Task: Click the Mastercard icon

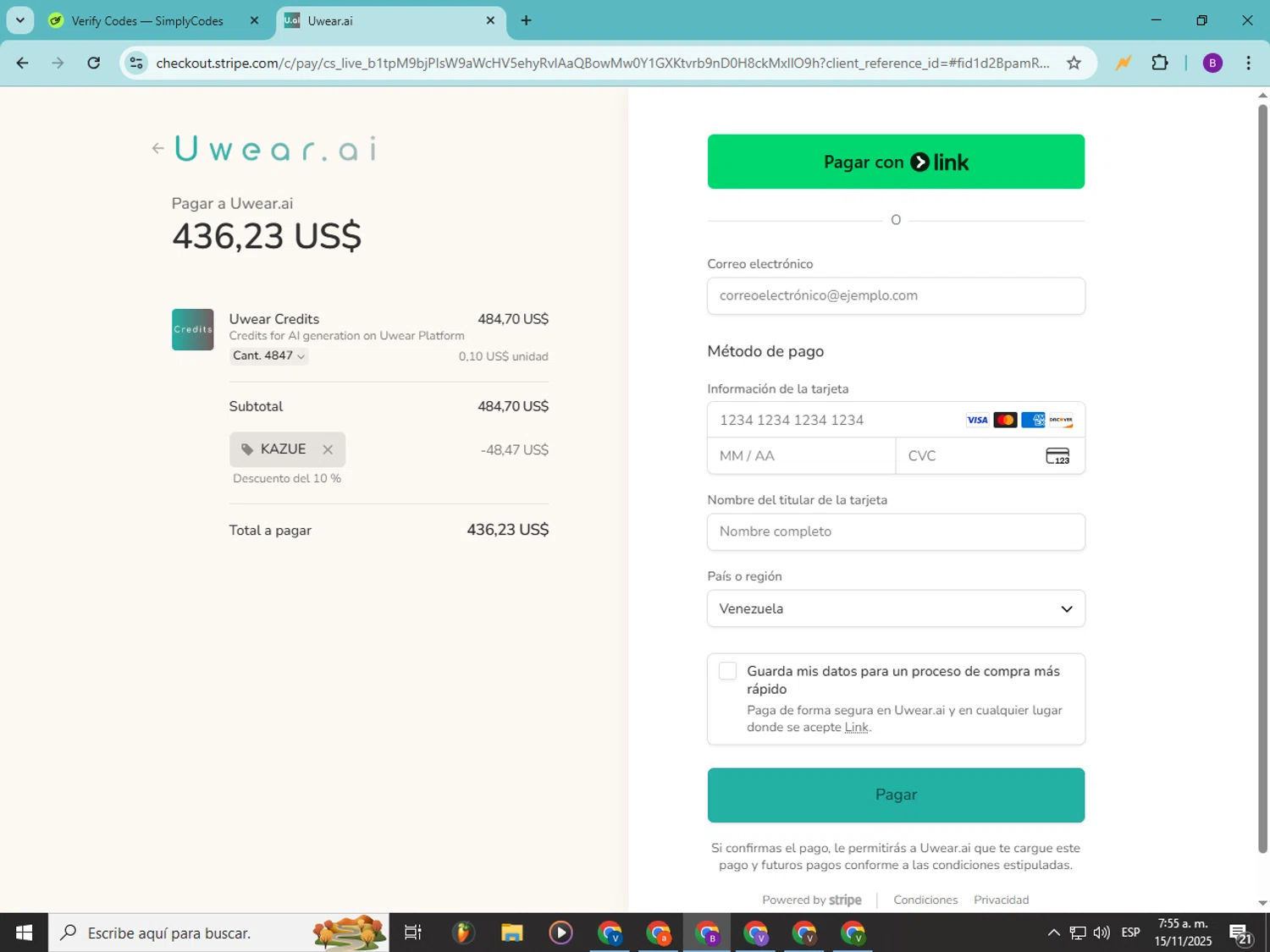Action: 1005,421
